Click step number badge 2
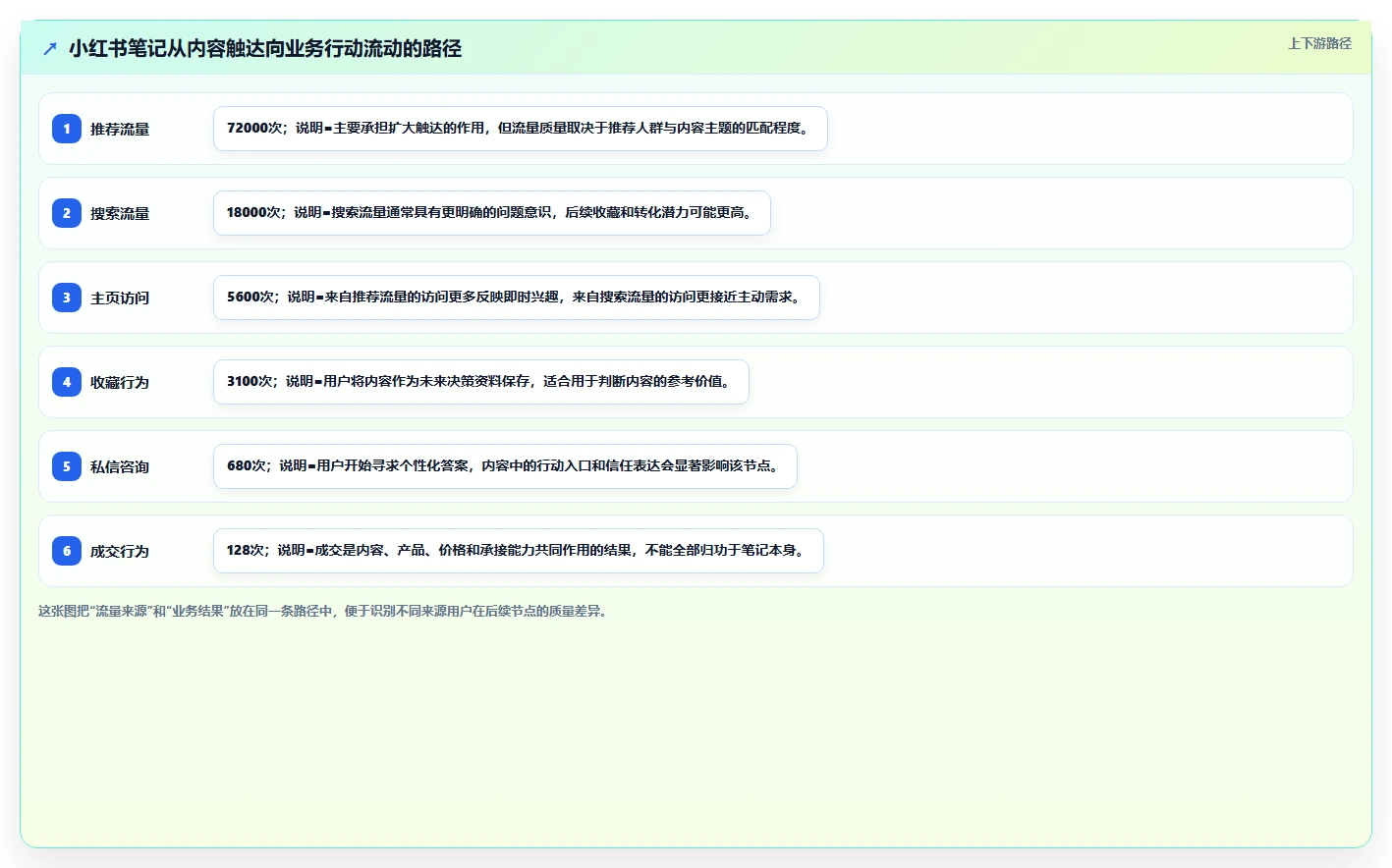The width and height of the screenshot is (1392, 868). pos(67,213)
